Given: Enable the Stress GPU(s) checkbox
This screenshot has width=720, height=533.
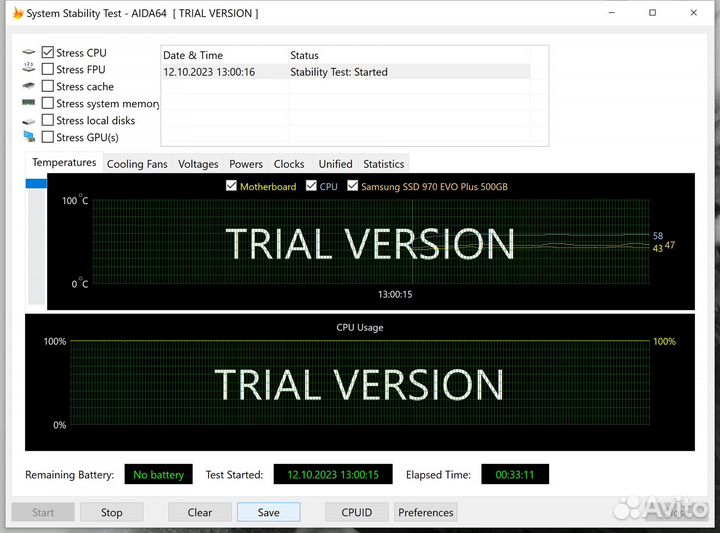Looking at the screenshot, I should (48, 137).
